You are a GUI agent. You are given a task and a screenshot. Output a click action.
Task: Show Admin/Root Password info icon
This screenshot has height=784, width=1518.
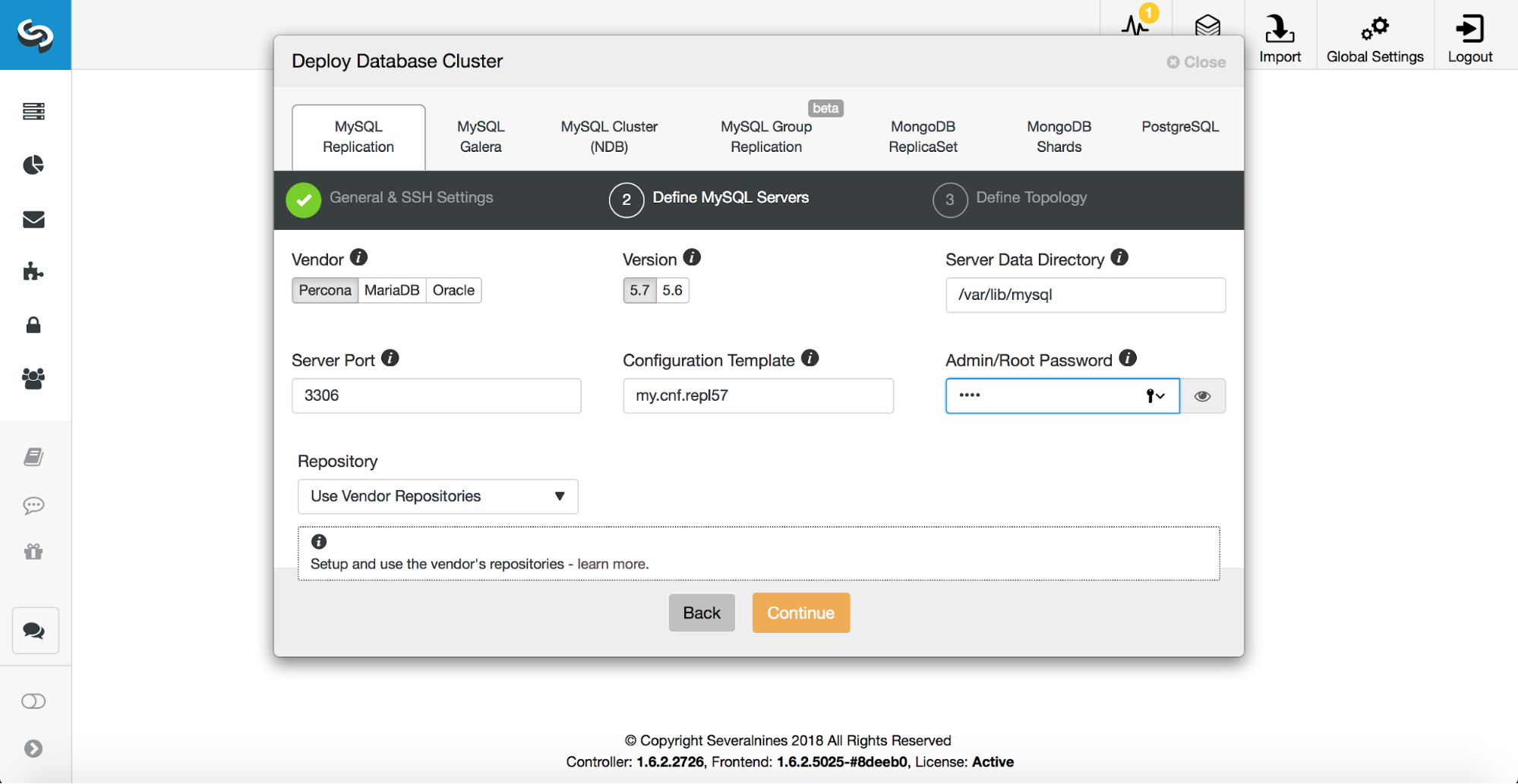[x=1128, y=358]
